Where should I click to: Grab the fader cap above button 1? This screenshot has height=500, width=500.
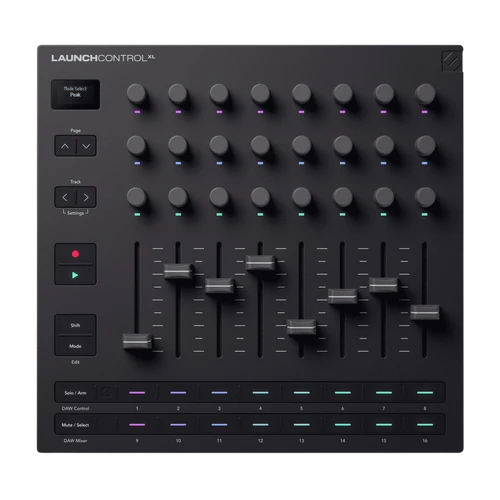[x=137, y=341]
